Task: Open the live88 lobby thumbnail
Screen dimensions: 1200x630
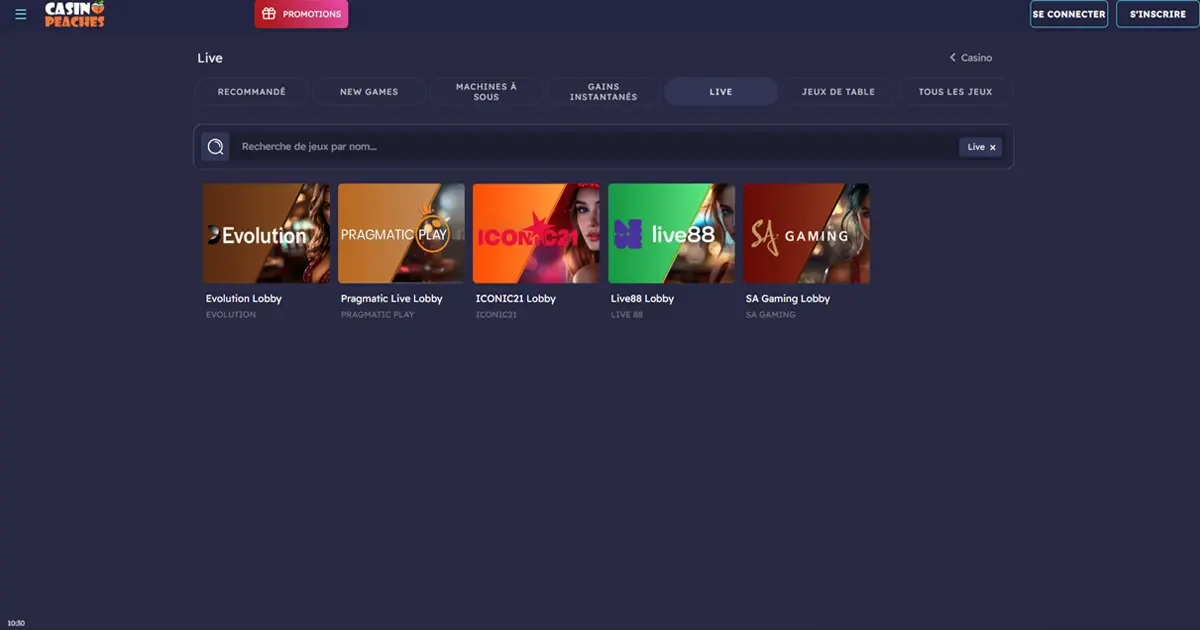Action: [671, 233]
